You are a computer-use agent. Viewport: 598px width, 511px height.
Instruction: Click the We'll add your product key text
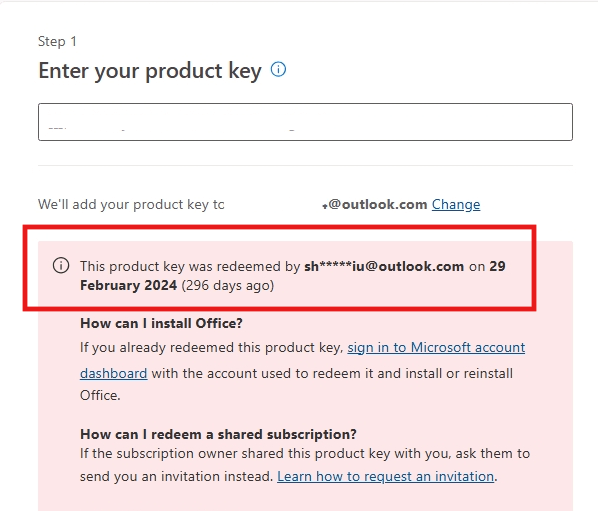[x=131, y=205]
